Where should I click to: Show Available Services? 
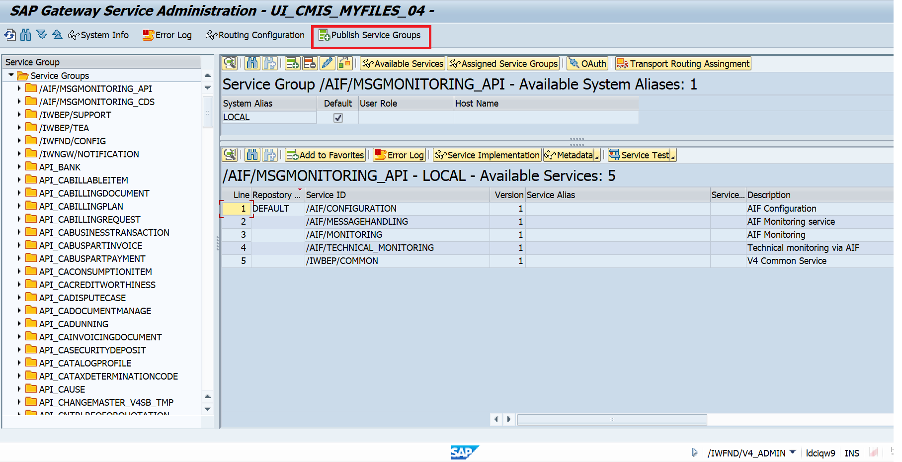403,64
